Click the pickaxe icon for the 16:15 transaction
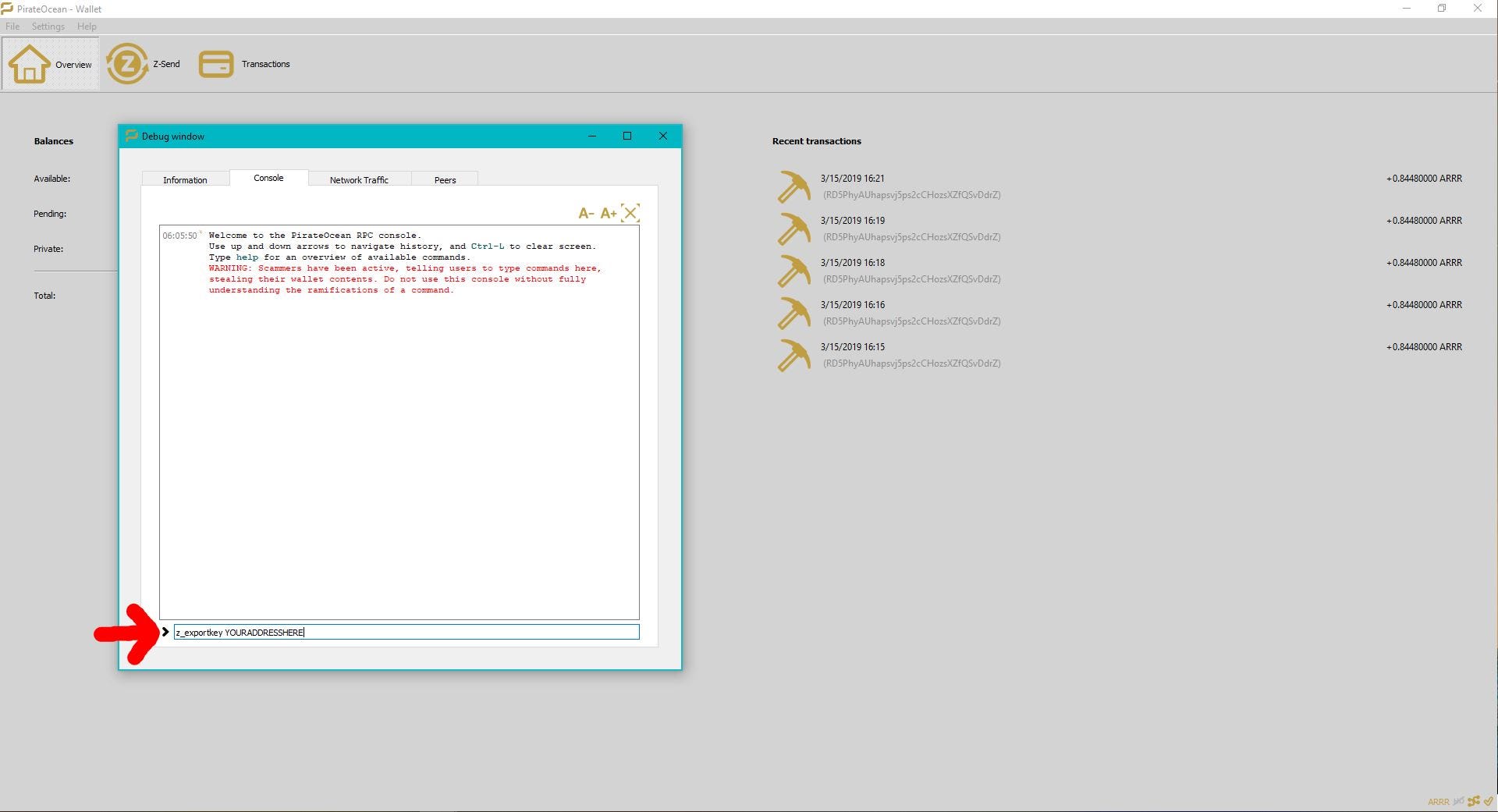The image size is (1498, 812). point(793,356)
